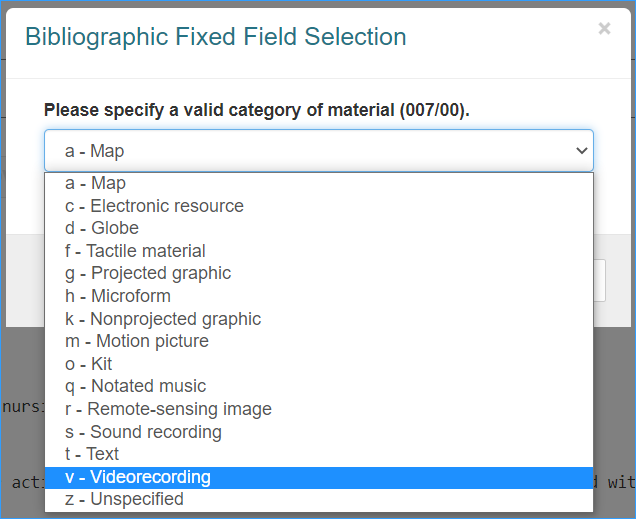This screenshot has width=636, height=519.
Task: Choose 'c - Electronic resource' option
Action: pyautogui.click(x=319, y=206)
